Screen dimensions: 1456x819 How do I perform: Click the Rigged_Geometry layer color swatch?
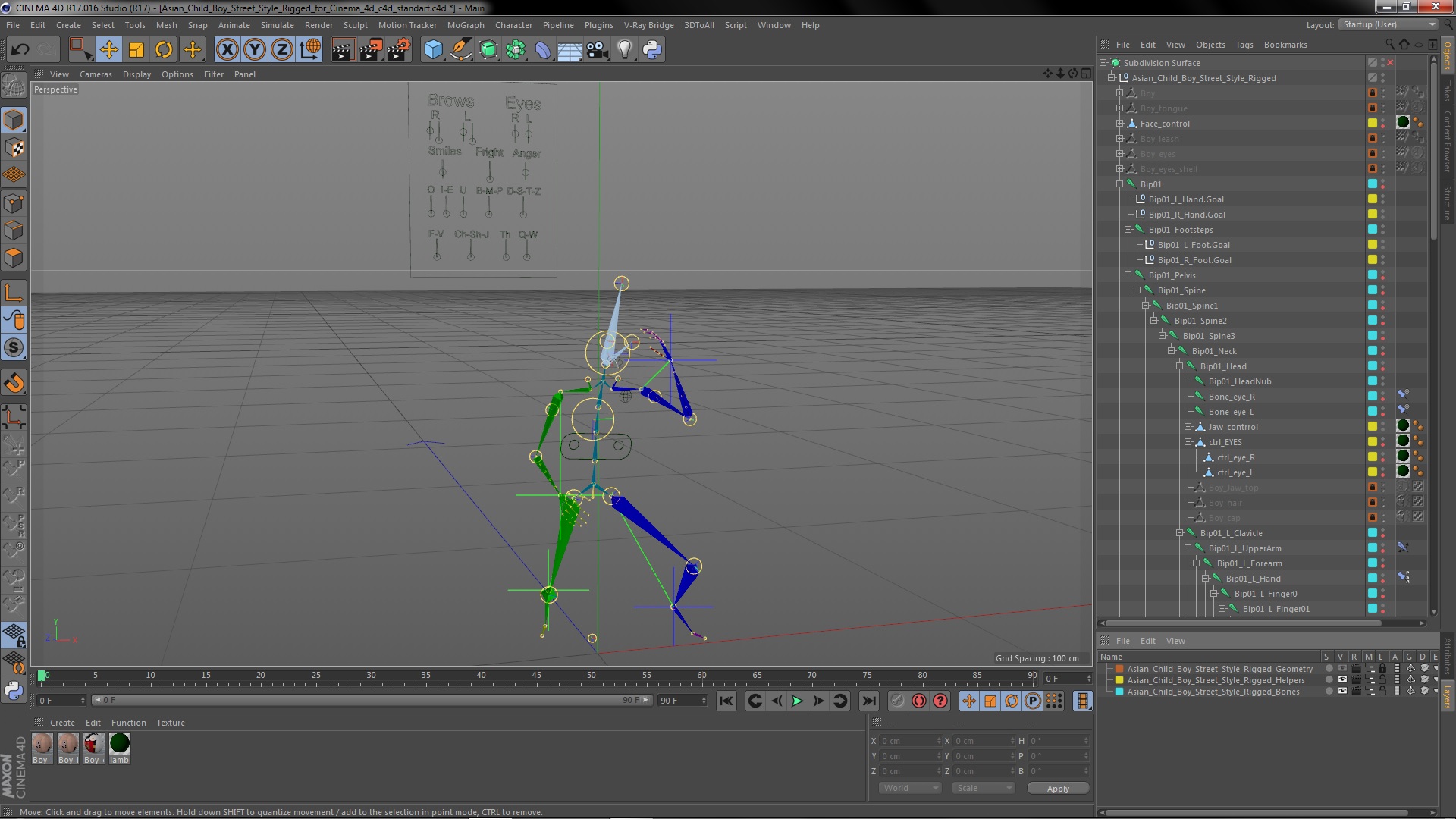(1119, 669)
